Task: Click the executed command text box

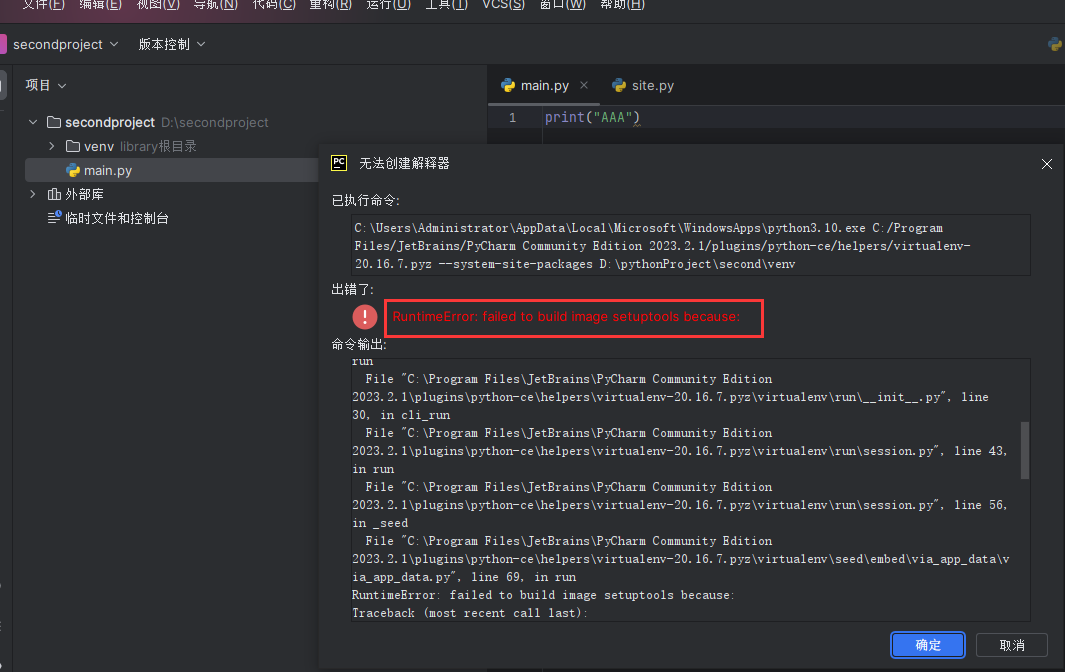Action: 691,245
